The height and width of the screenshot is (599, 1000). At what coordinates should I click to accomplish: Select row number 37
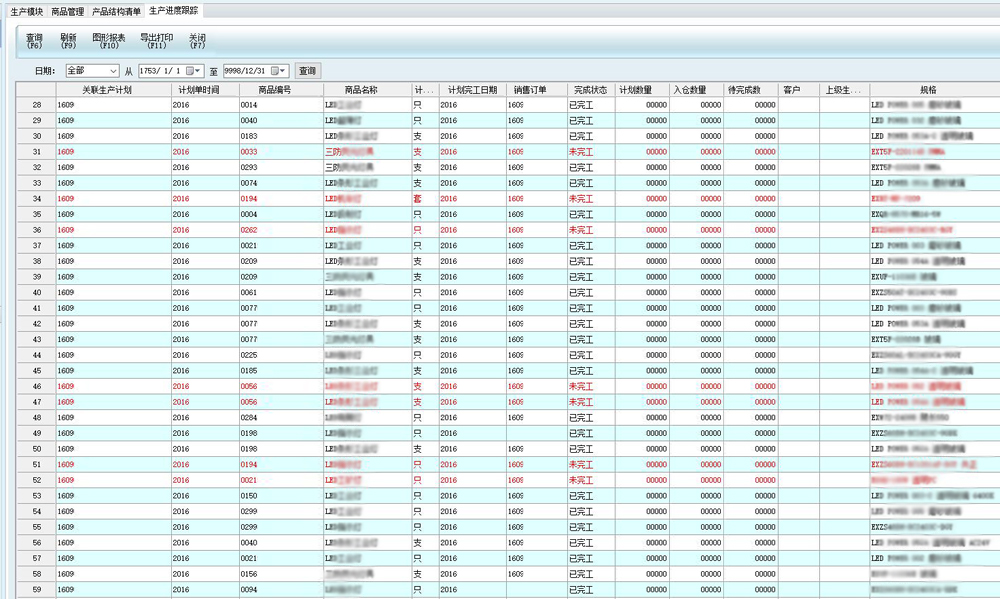click(x=36, y=246)
